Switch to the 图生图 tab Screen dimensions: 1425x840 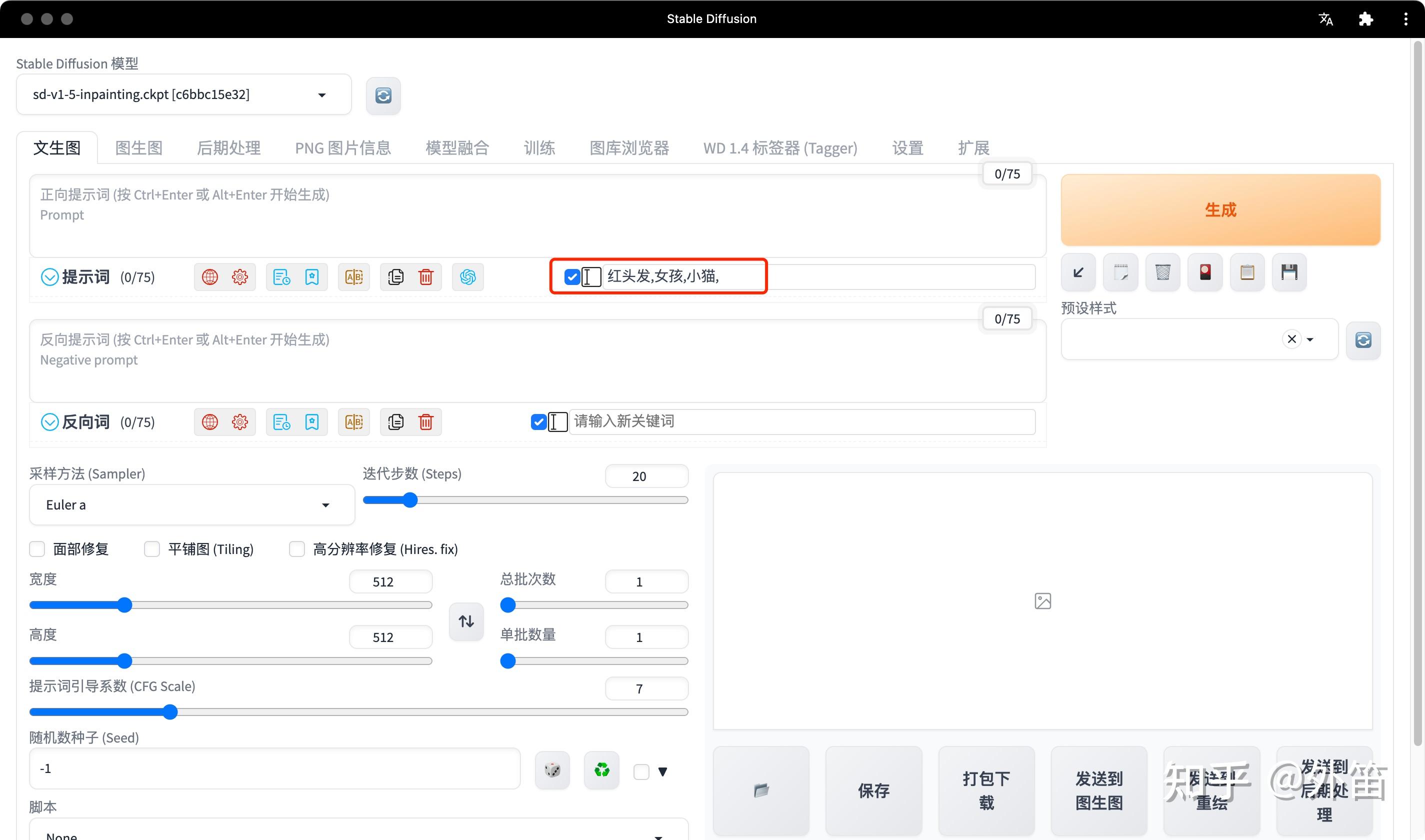tap(138, 147)
